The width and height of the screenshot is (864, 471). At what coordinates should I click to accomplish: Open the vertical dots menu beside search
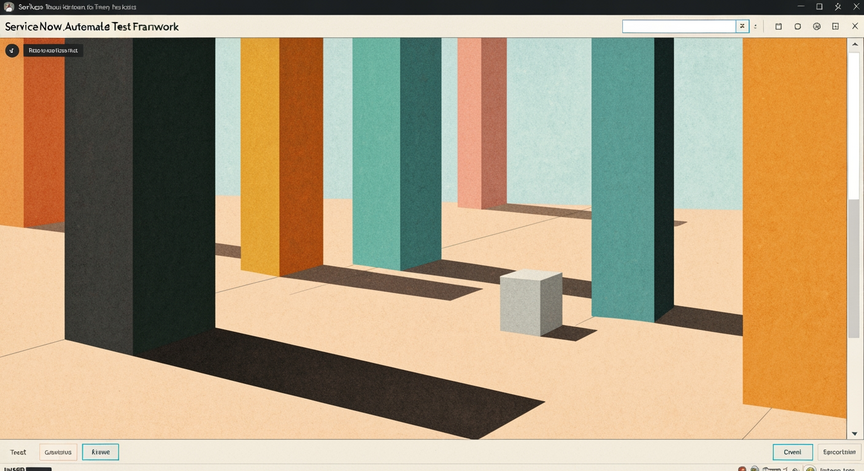pos(755,26)
